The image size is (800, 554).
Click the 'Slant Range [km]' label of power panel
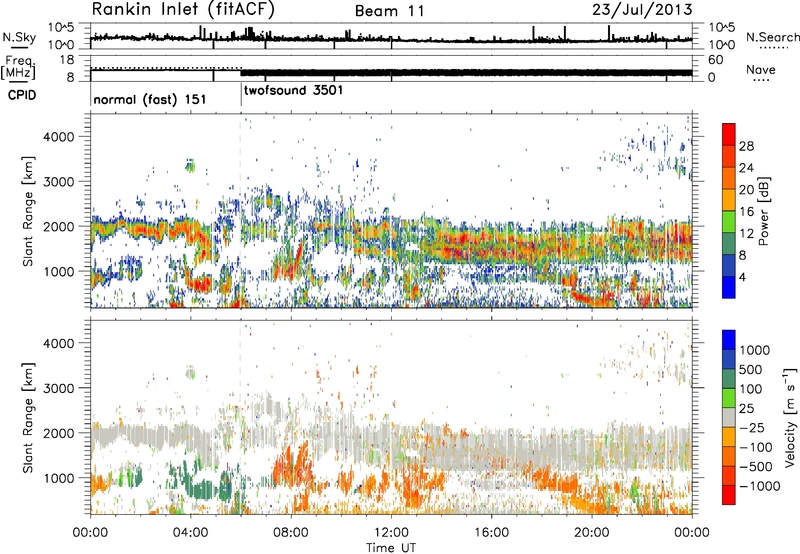tap(28, 211)
